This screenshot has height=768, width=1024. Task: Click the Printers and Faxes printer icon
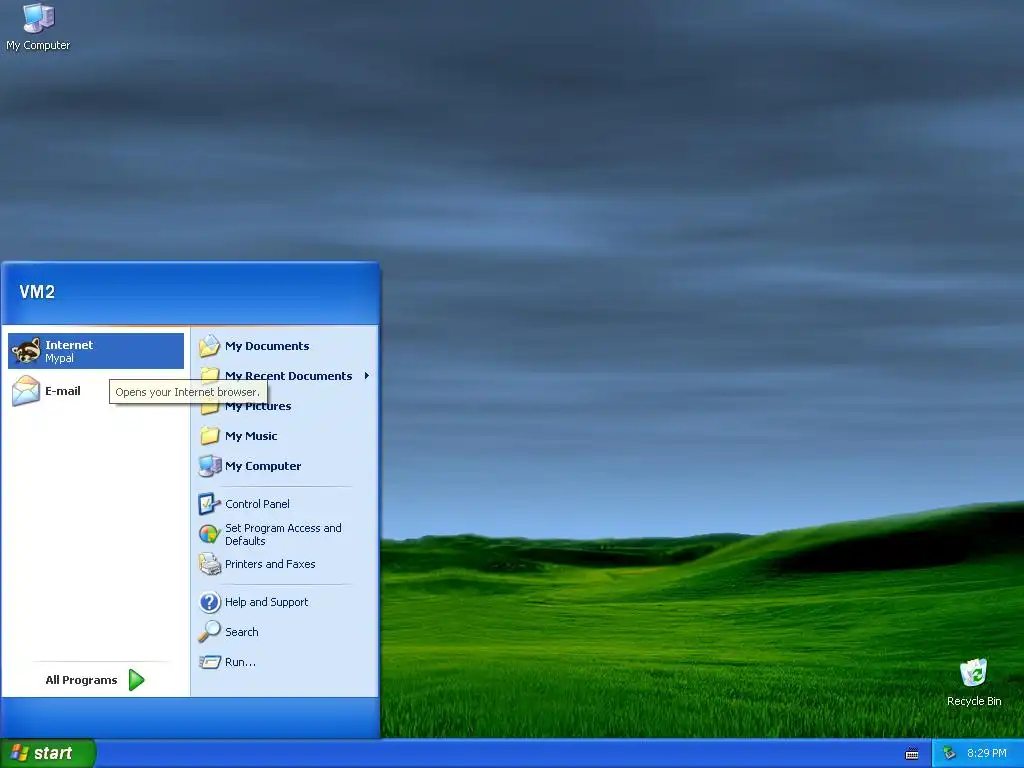[210, 564]
